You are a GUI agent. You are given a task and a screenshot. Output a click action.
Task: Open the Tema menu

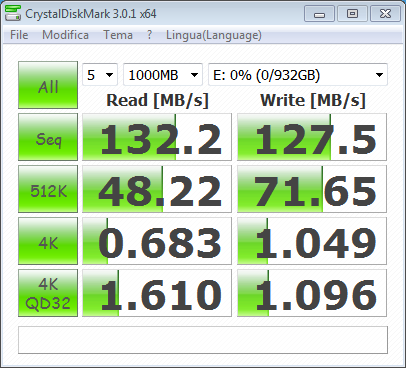[x=118, y=35]
